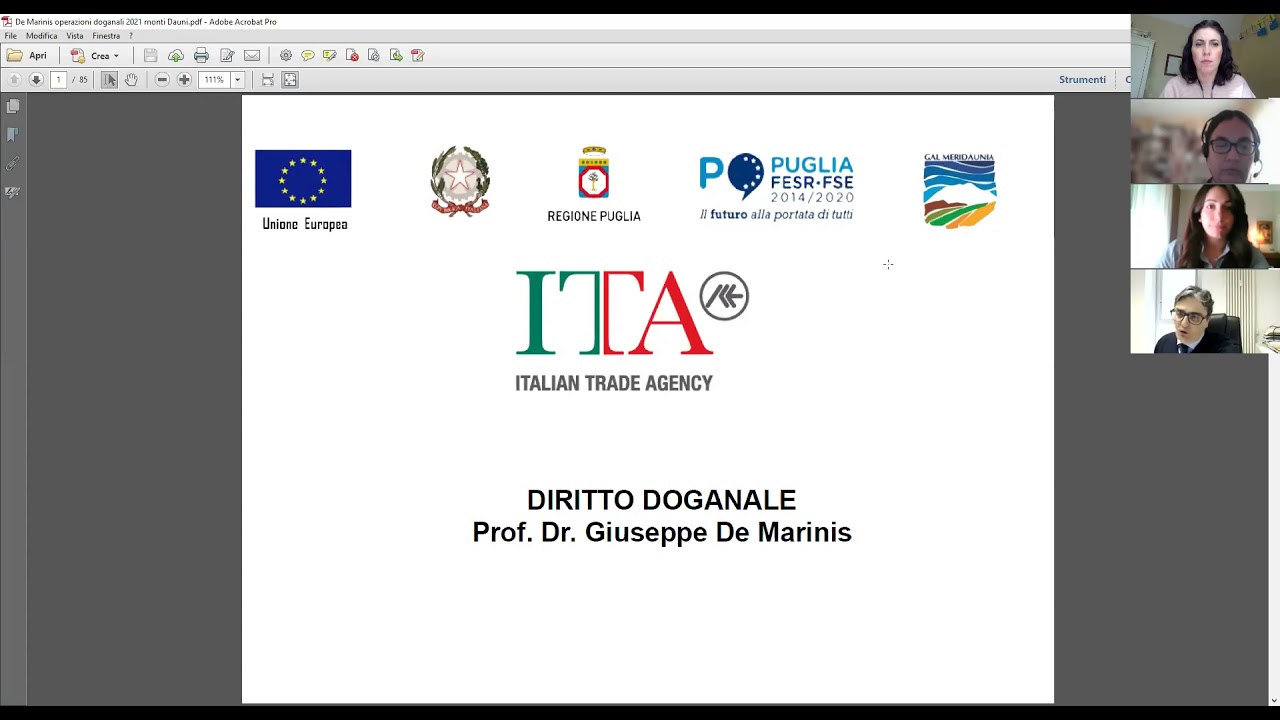The image size is (1280, 720).
Task: Click the Save floppy disk icon
Action: 150,56
